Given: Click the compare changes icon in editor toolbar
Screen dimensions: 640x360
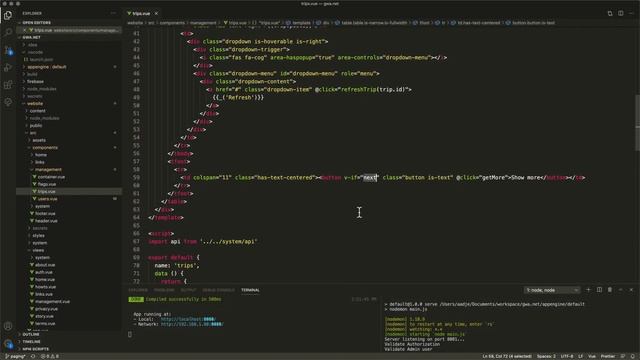Looking at the screenshot, I should tap(610, 13).
